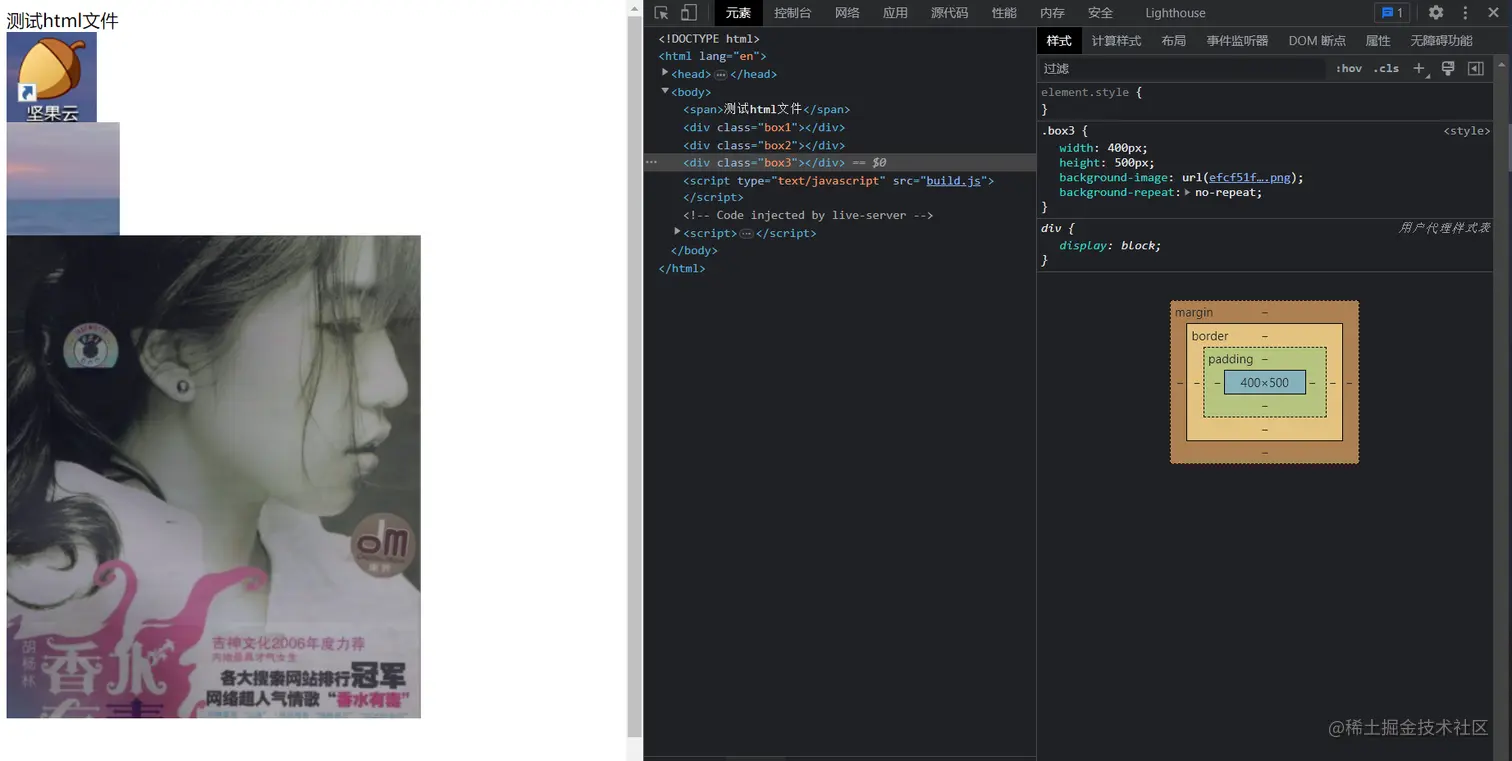Screen dimensions: 1512x761
Task: Expand the background-repeat shorthand property
Action: 1187,192
